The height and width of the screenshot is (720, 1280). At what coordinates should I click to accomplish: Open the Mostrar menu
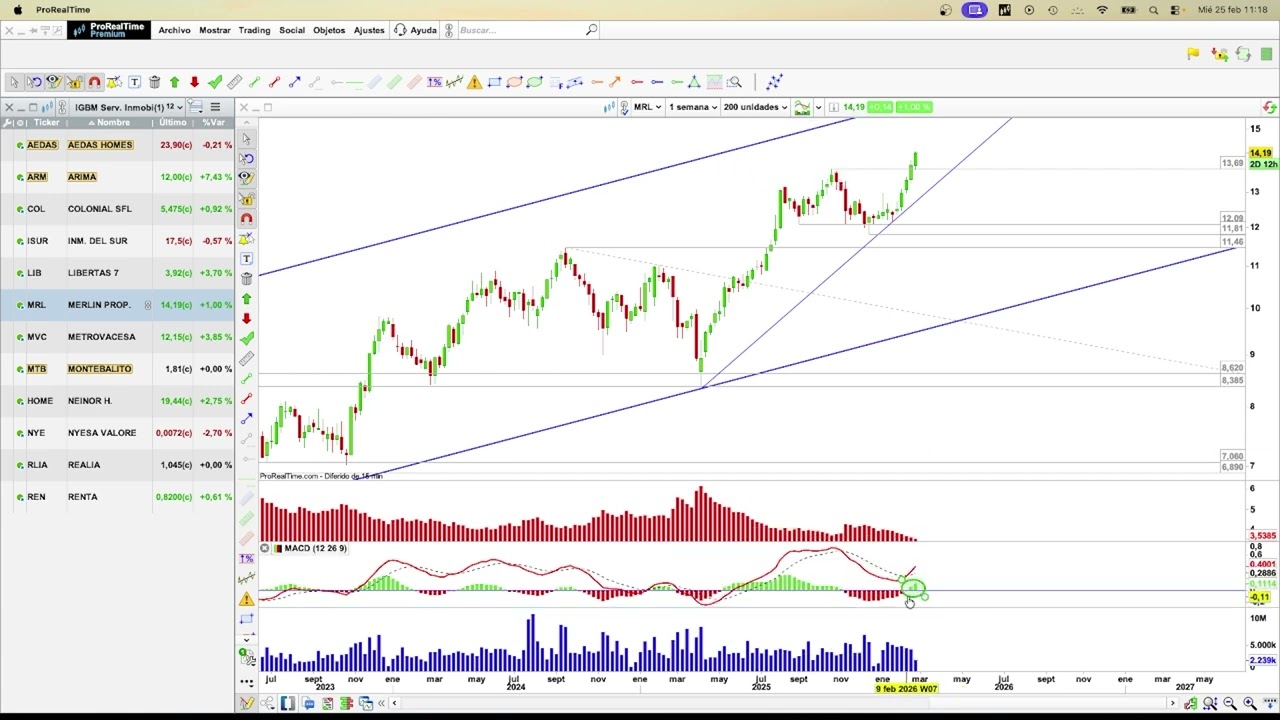[x=215, y=30]
